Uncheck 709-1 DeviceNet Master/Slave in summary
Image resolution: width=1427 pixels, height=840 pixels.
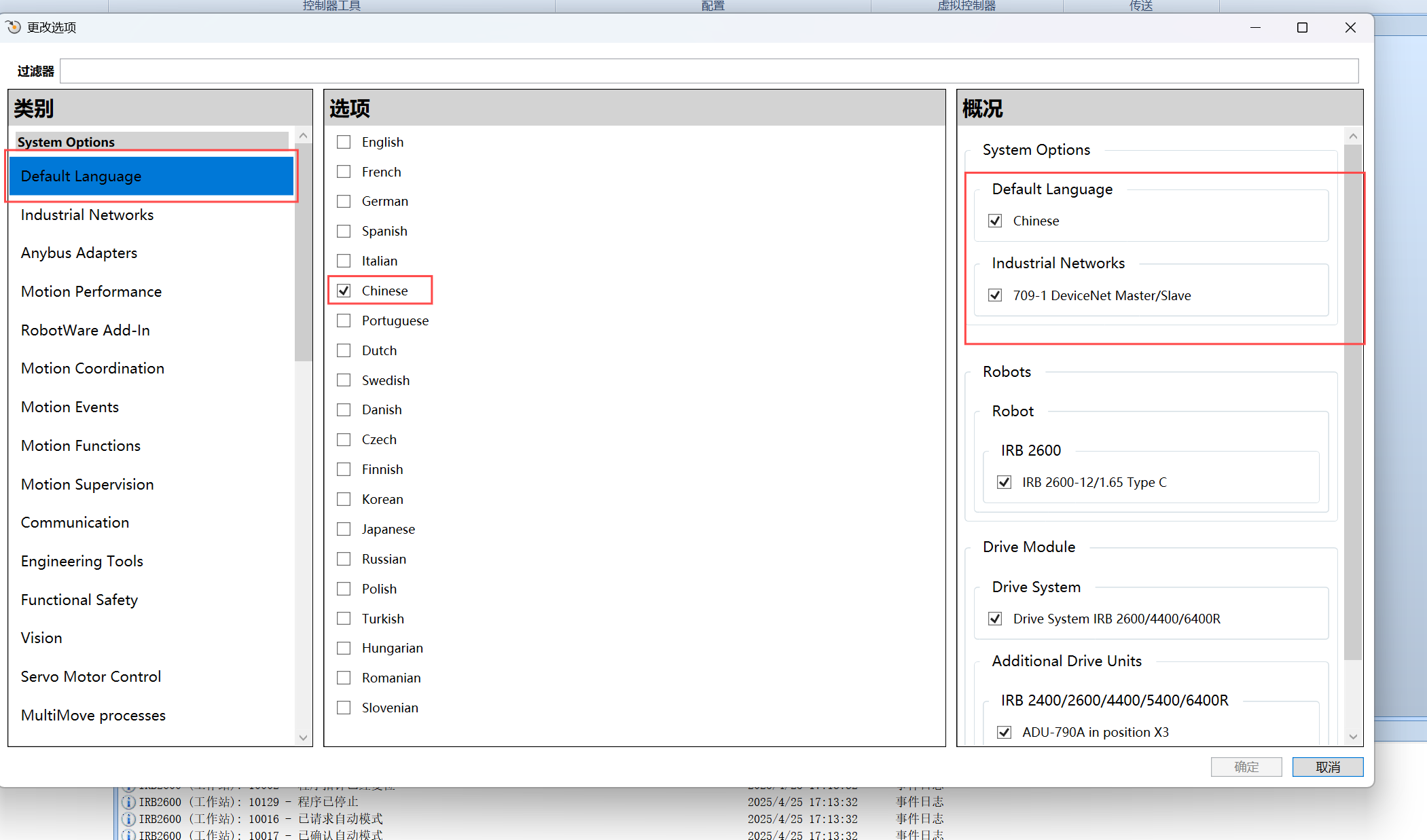(x=995, y=295)
